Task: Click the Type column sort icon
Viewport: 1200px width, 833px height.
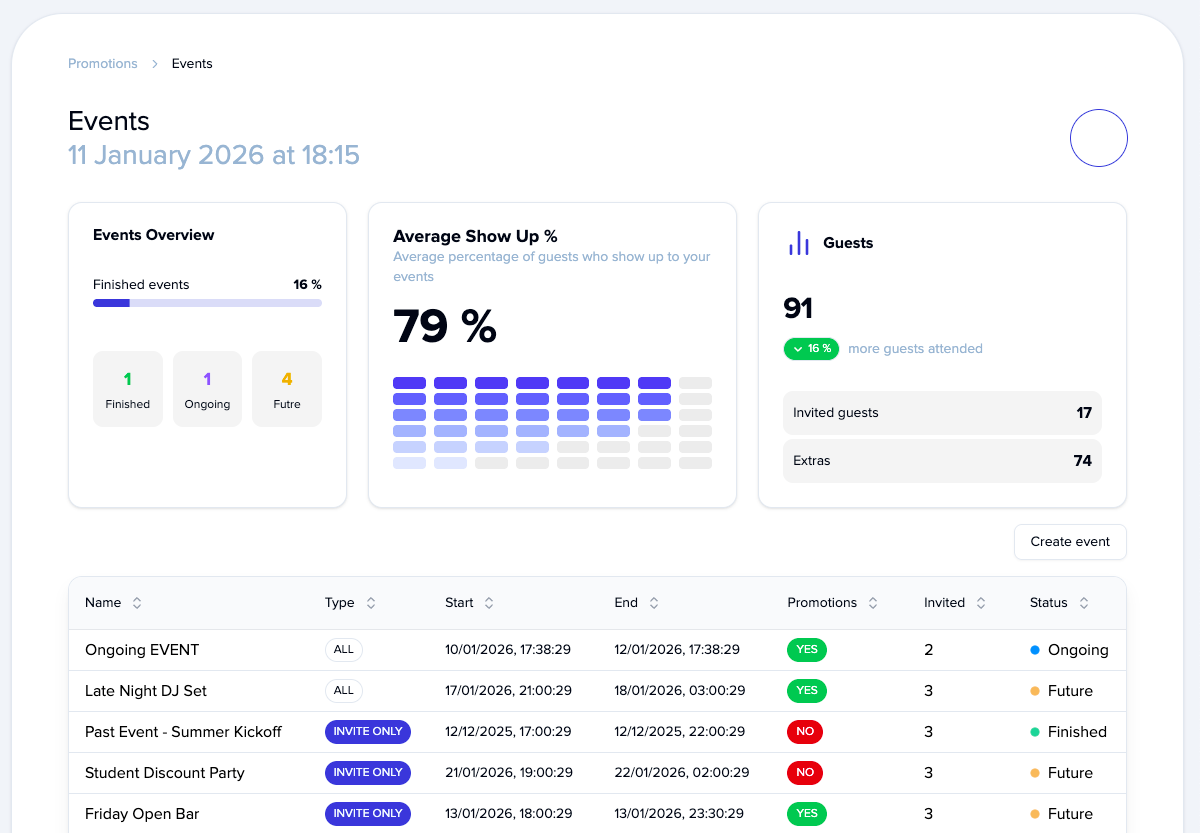Action: pos(371,603)
